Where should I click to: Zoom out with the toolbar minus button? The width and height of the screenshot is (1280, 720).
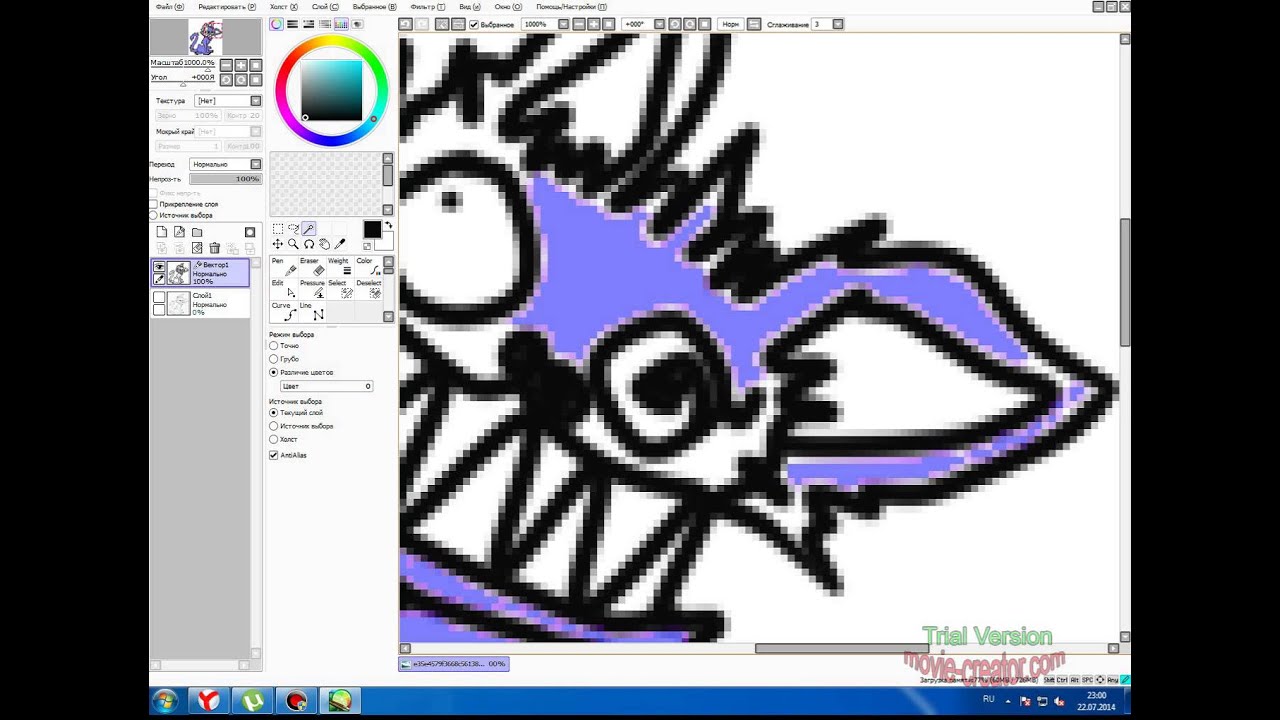pyautogui.click(x=577, y=24)
